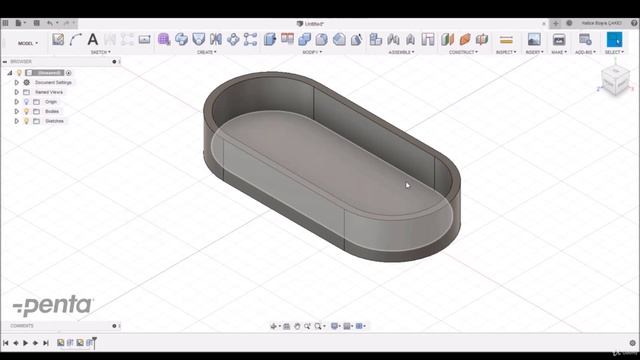Select the sketch Text tool
Image resolution: width=640 pixels, height=360 pixels.
[x=93, y=39]
